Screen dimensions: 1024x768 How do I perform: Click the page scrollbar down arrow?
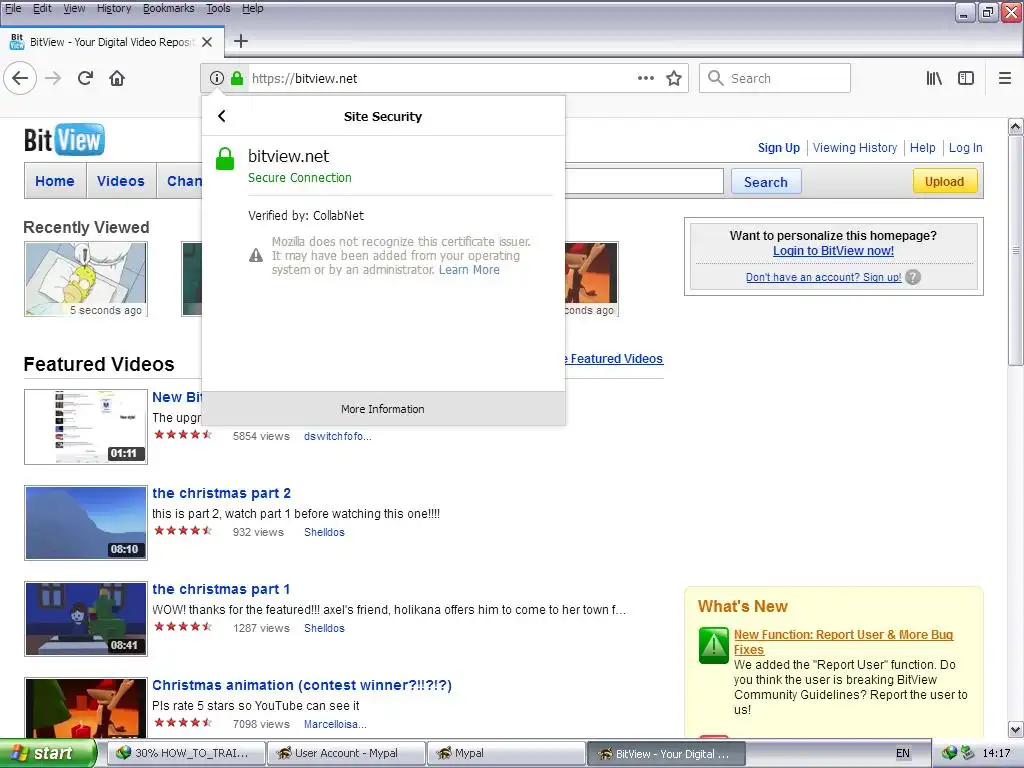pos(1016,729)
